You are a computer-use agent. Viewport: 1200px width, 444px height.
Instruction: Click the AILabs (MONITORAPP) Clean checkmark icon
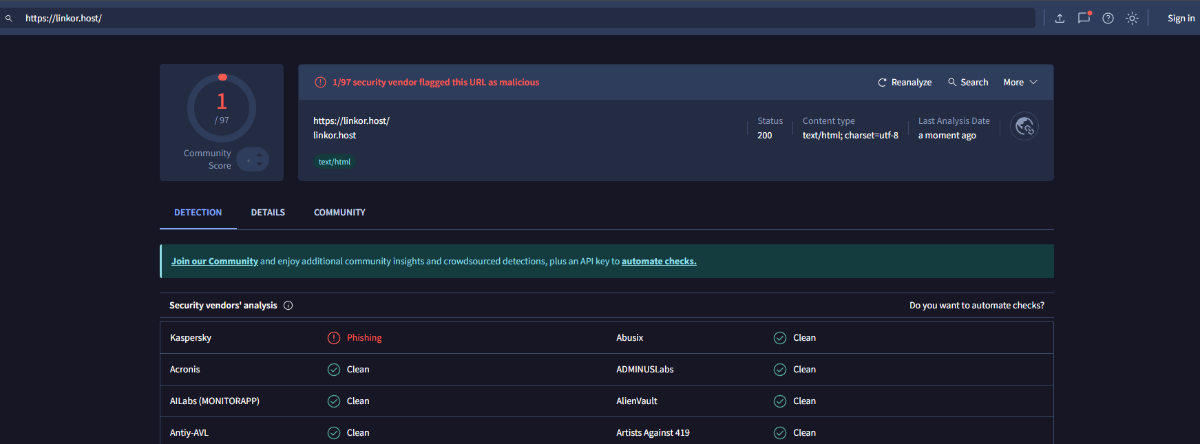[334, 401]
